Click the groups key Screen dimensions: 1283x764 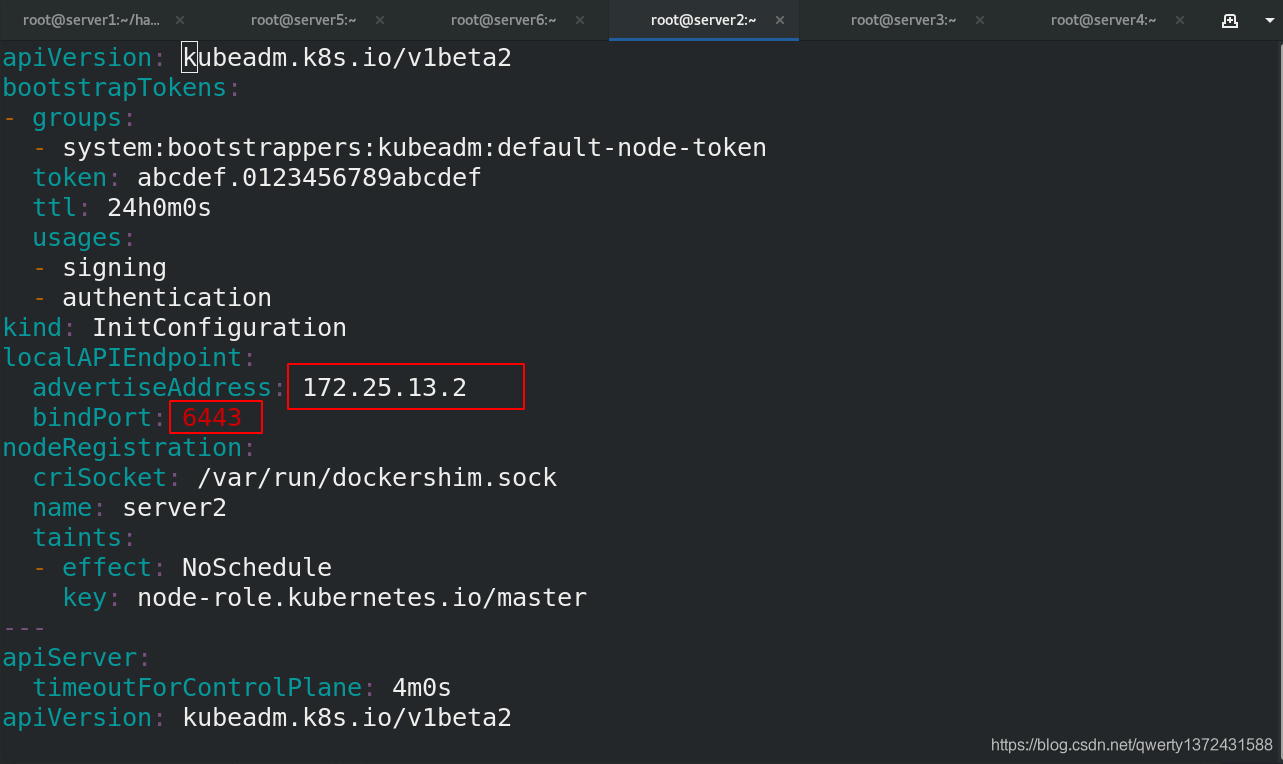pos(77,118)
